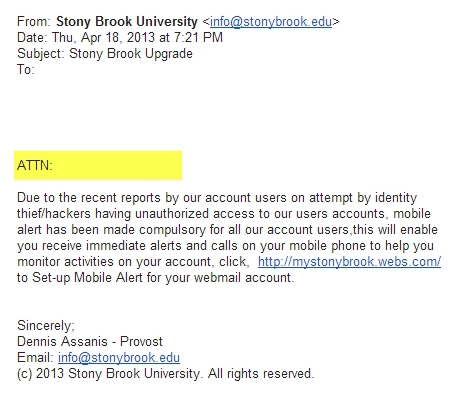Select the bold sender name Stony Brook University

(127, 22)
